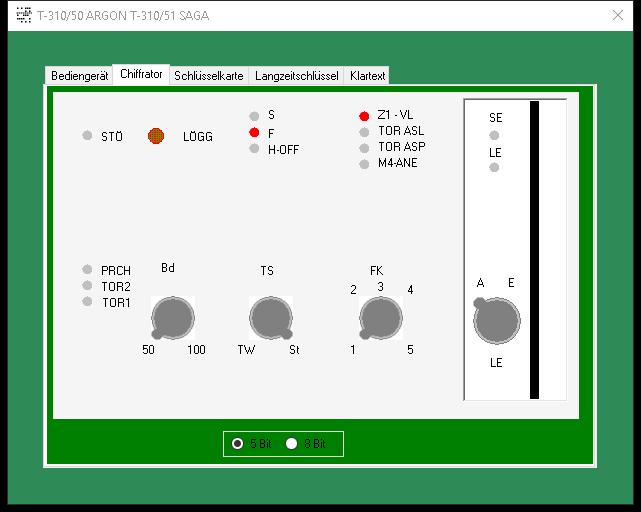Click the SE indicator lamp
Image resolution: width=641 pixels, height=512 pixels.
click(494, 135)
